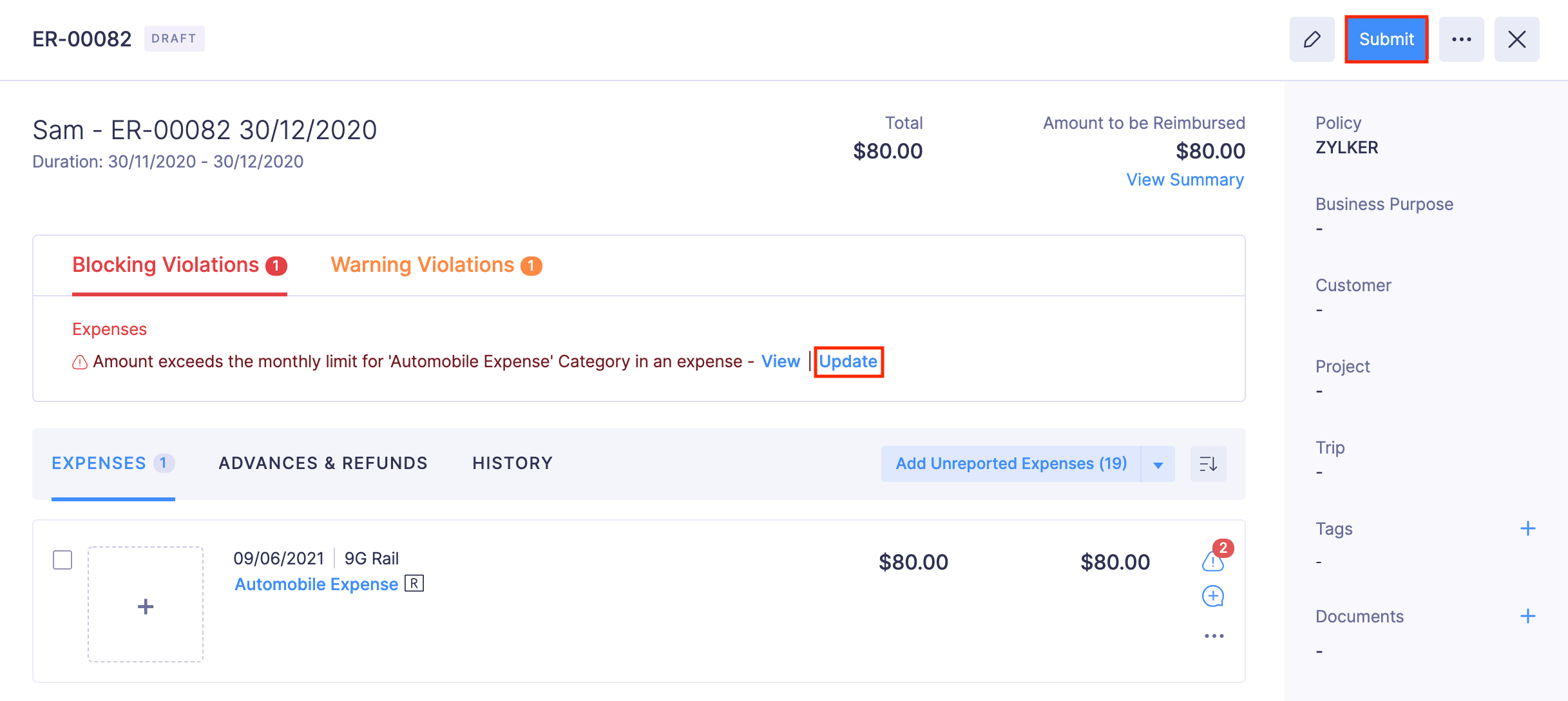Image resolution: width=1568 pixels, height=701 pixels.
Task: Click the pencil edit report icon
Action: tap(1312, 39)
